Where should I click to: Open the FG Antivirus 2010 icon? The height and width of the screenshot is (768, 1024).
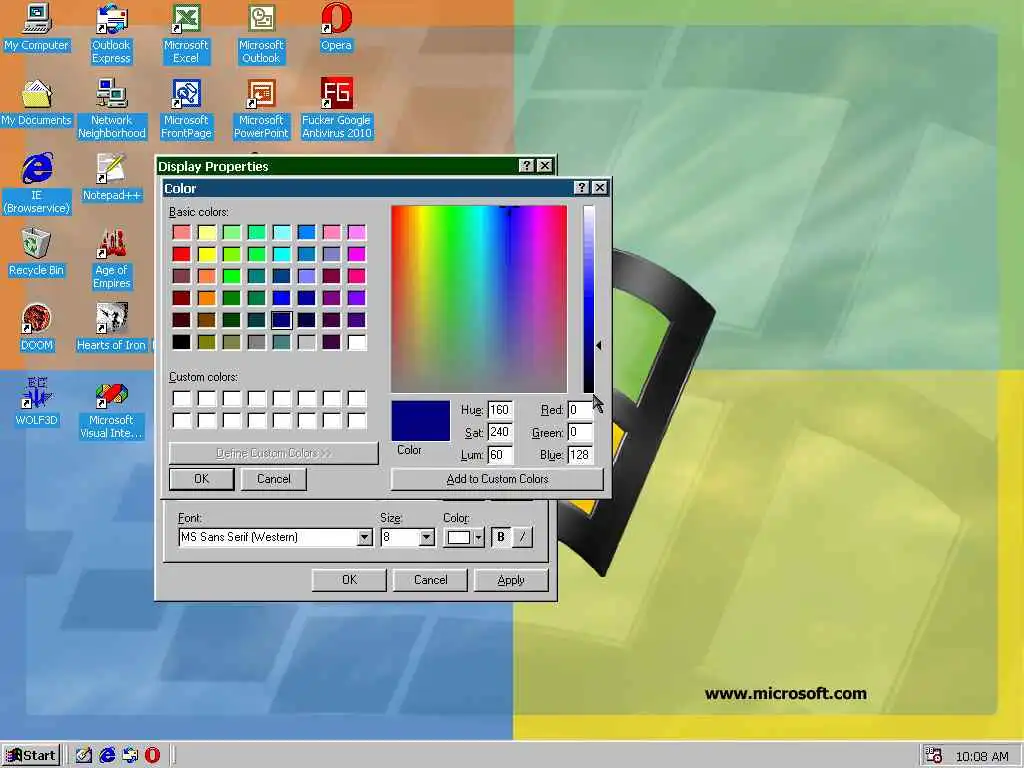tap(336, 108)
